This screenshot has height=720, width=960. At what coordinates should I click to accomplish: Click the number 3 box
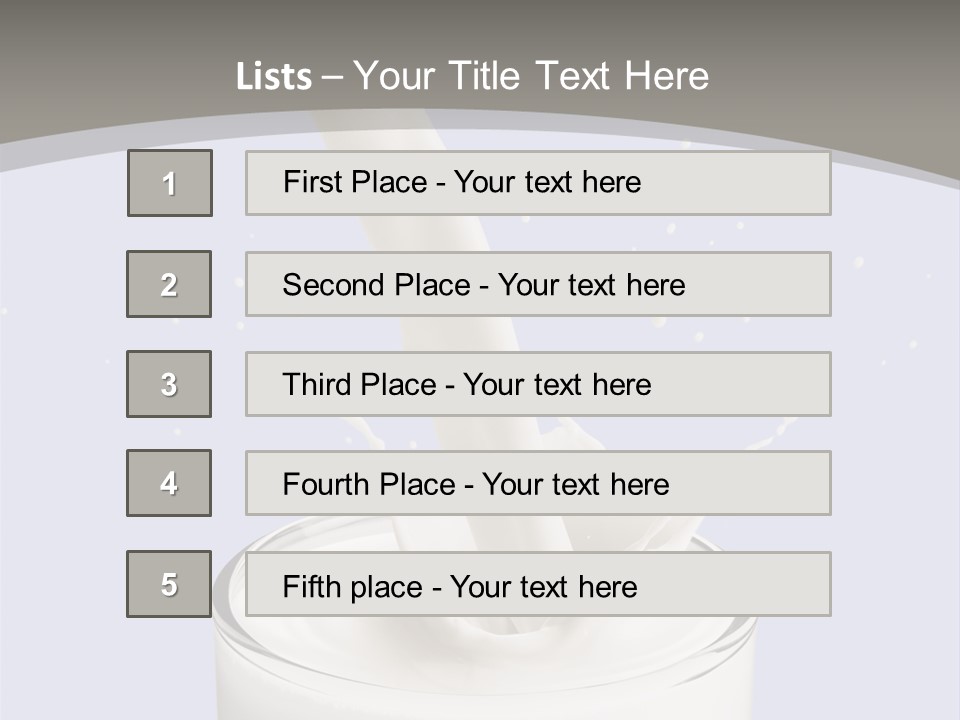pos(169,384)
